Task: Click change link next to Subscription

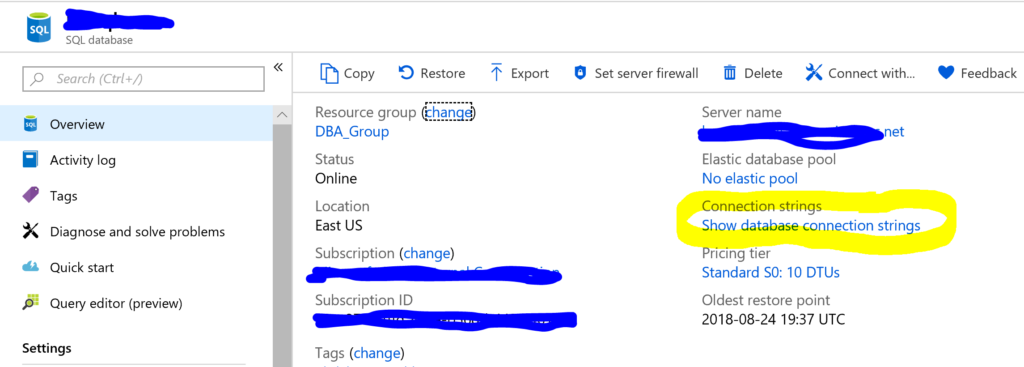Action: click(x=427, y=253)
